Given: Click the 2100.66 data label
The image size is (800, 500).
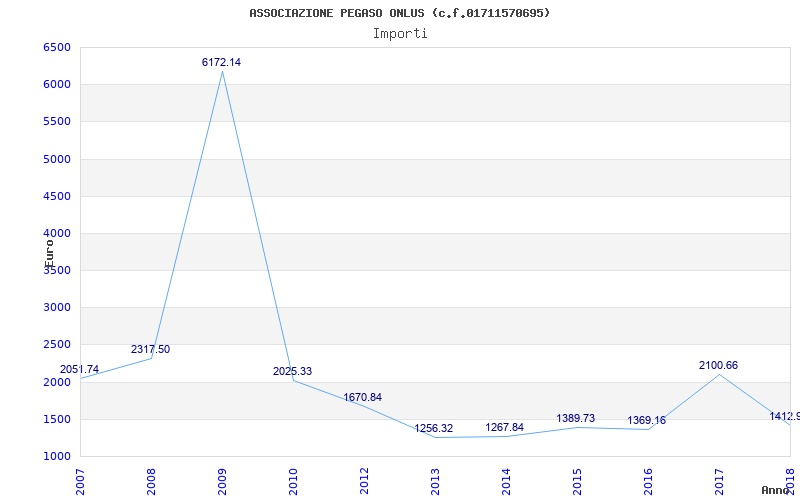Looking at the screenshot, I should (x=718, y=365).
